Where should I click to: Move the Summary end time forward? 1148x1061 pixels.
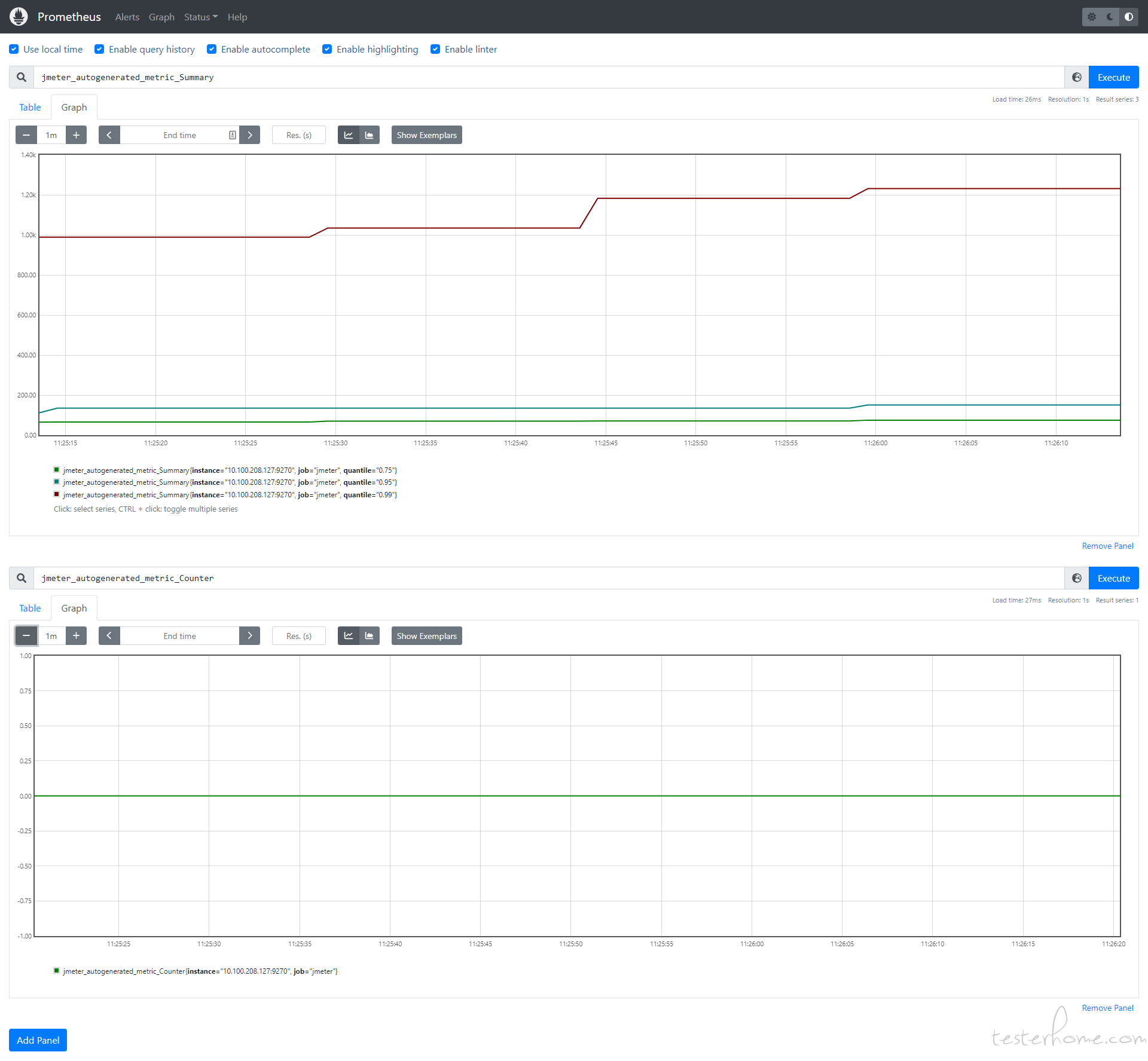tap(250, 135)
